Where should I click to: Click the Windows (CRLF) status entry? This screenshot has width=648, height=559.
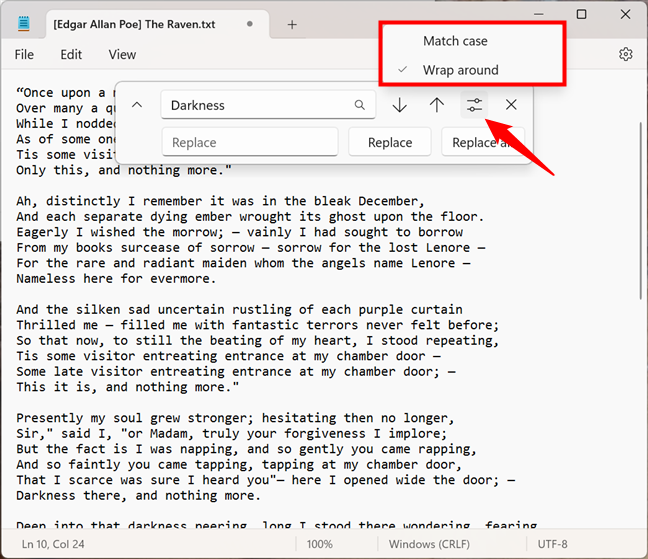click(x=429, y=544)
